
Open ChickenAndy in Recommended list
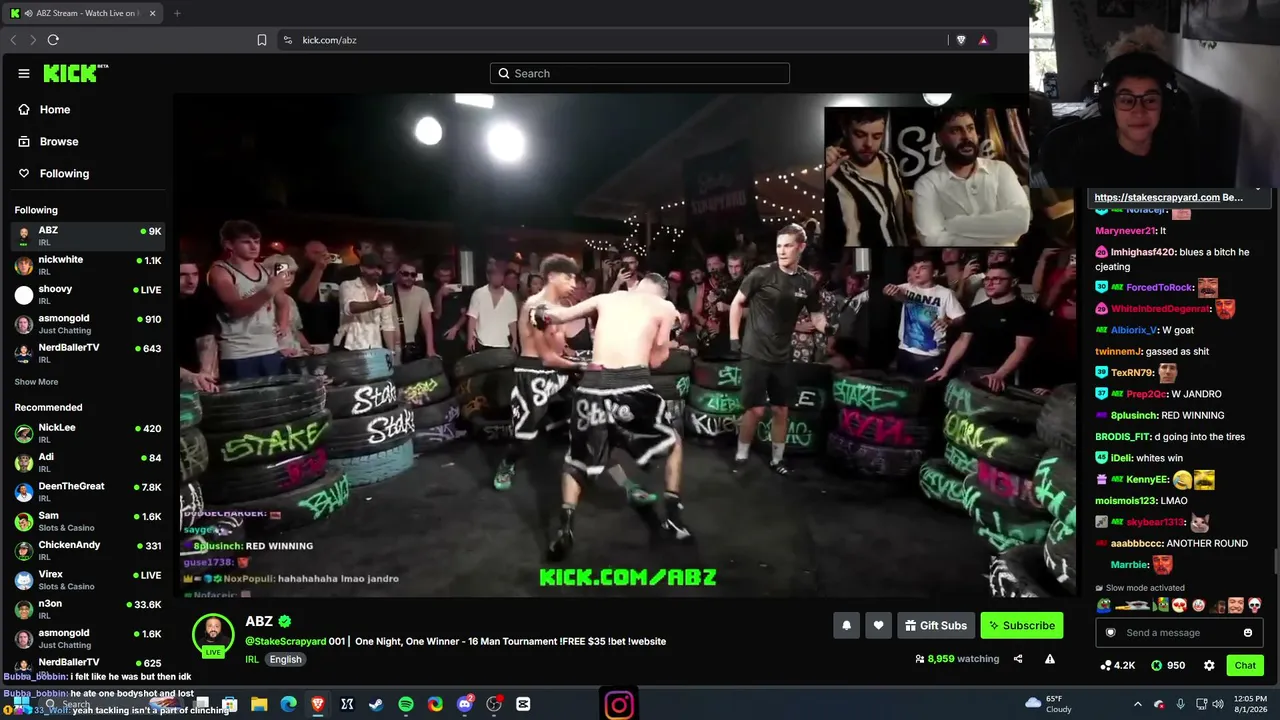(88, 550)
